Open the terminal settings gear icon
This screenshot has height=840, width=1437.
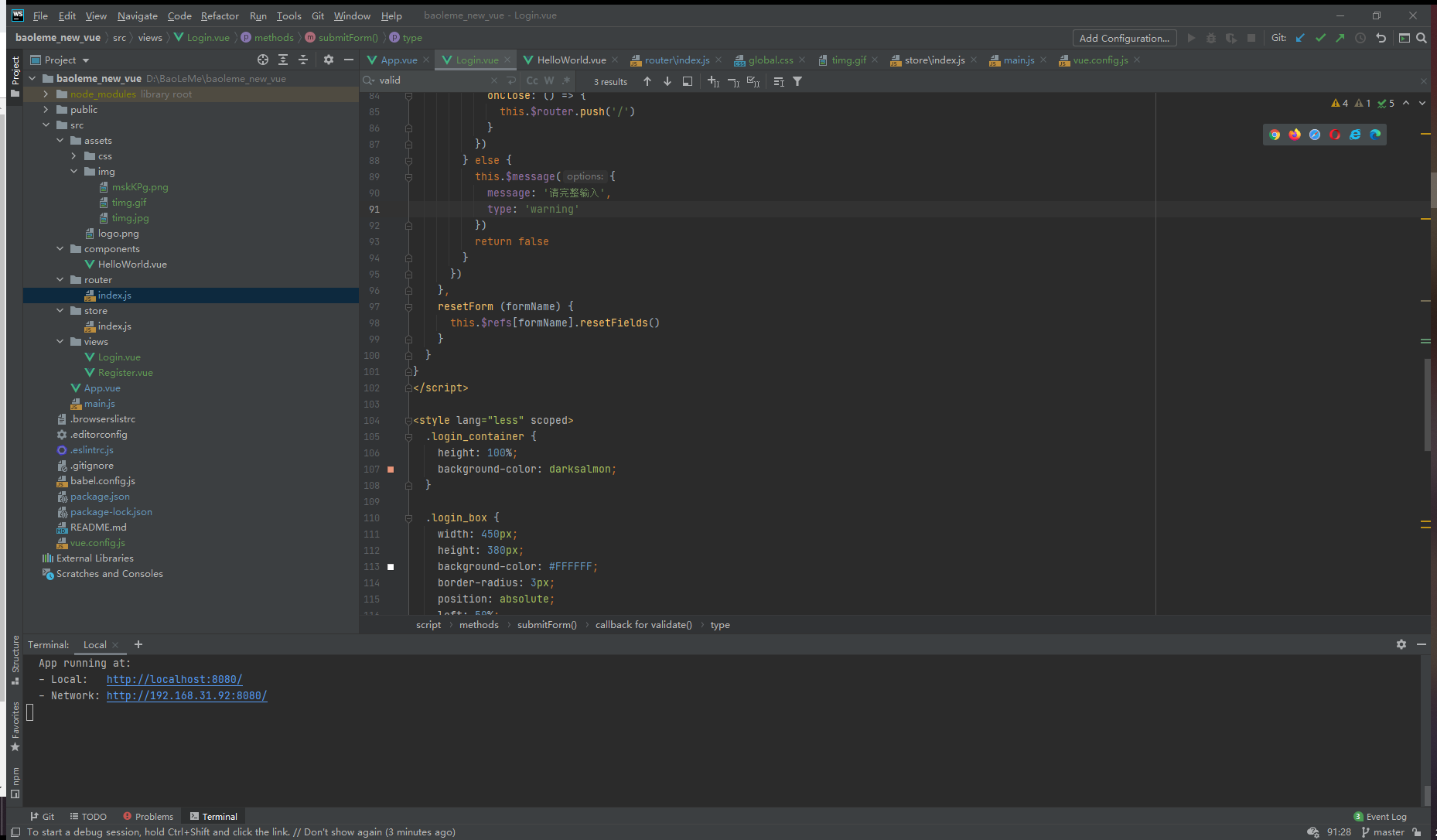pos(1401,644)
